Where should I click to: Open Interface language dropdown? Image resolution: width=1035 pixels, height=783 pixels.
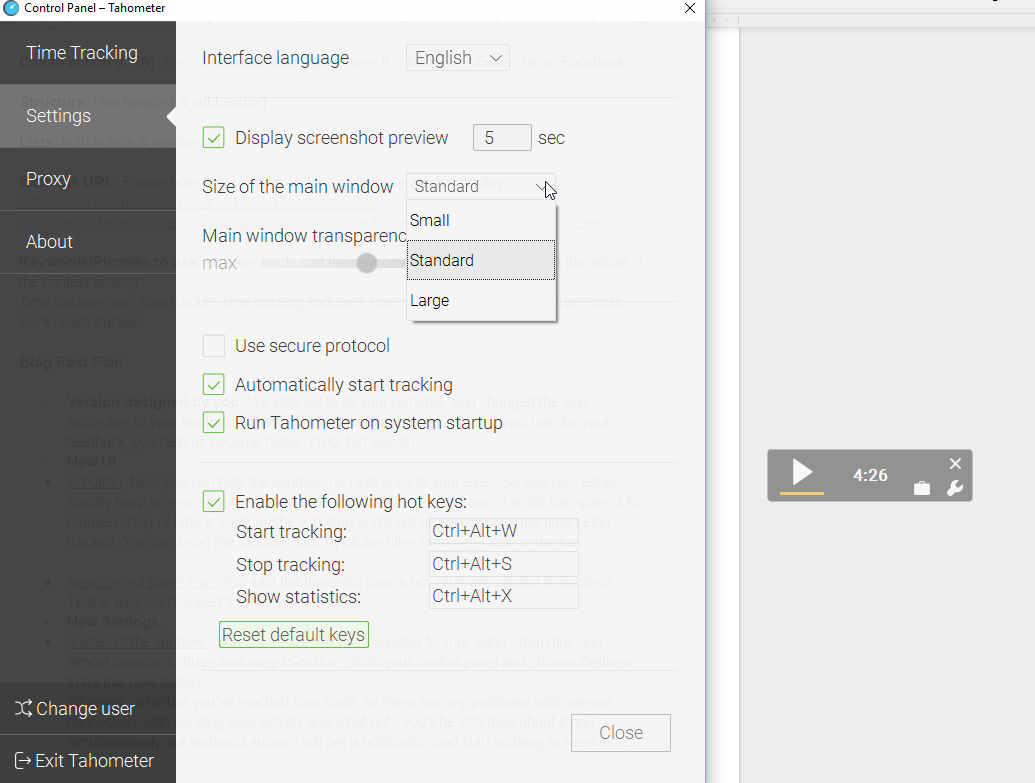click(x=457, y=58)
